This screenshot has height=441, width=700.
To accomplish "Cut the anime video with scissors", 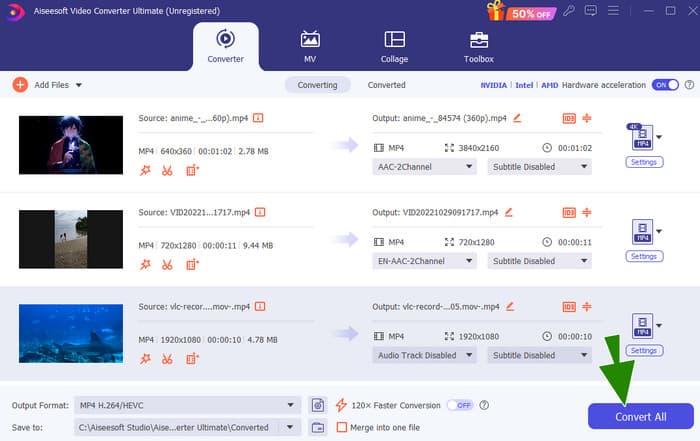I will coord(167,171).
